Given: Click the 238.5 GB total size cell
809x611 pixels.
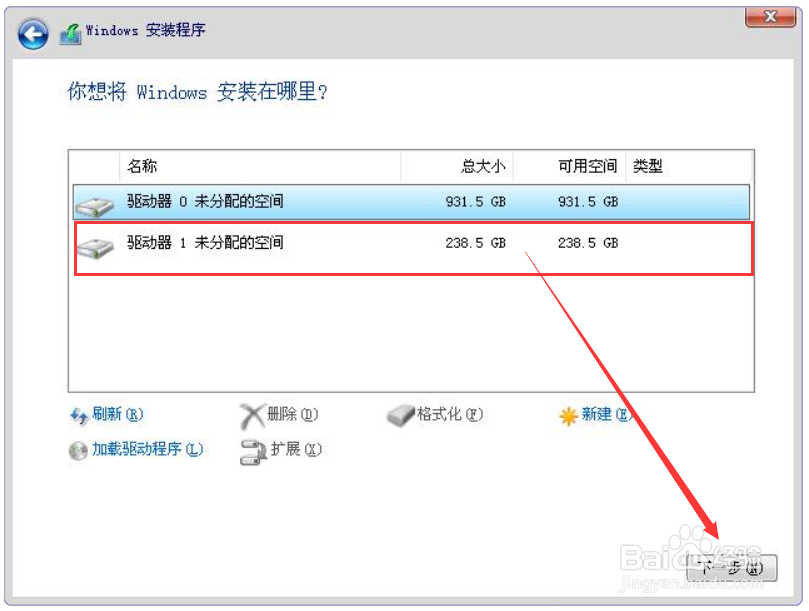Looking at the screenshot, I should 475,243.
